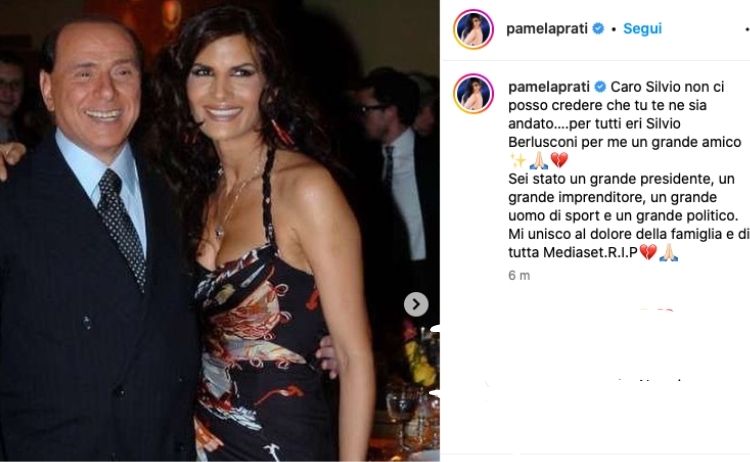
Task: Open pamelaprati profile from header username
Action: [x=547, y=29]
